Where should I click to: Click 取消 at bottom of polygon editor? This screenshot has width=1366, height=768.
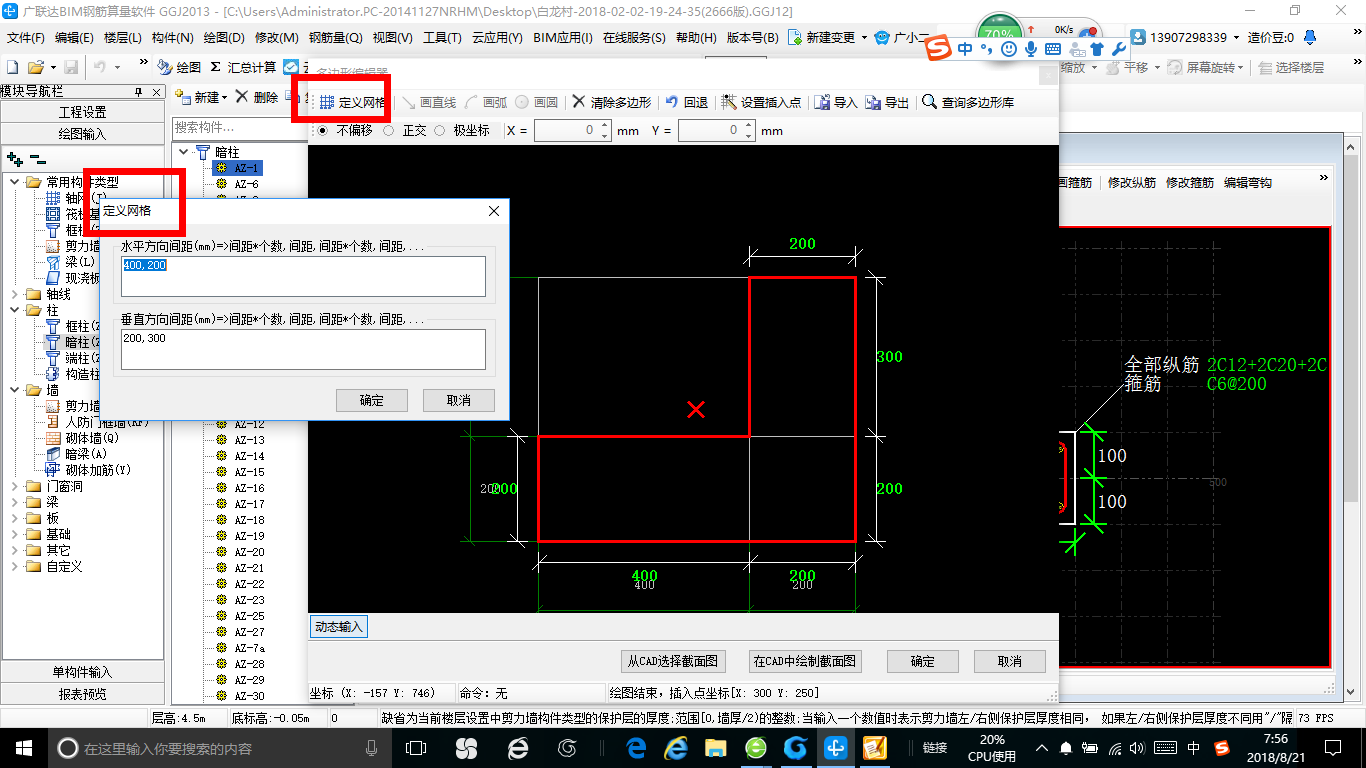1009,661
